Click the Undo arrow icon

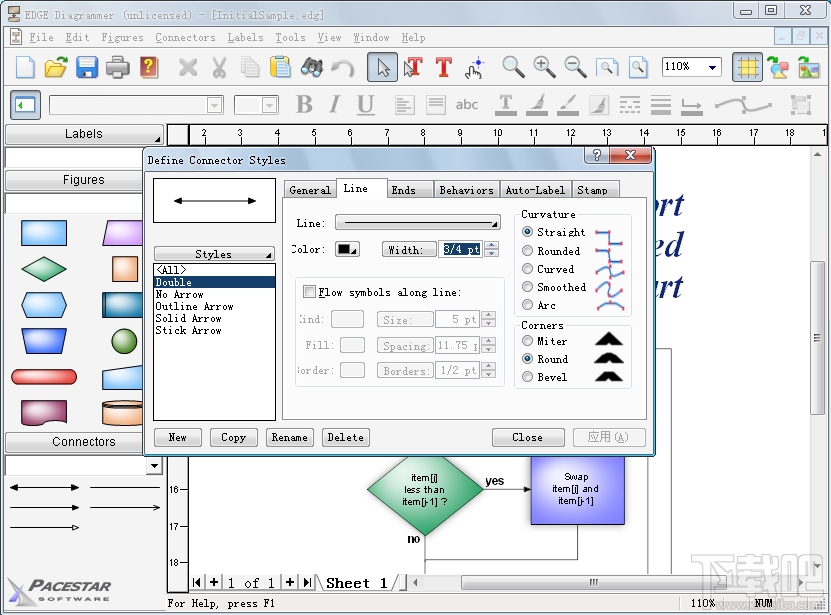(x=343, y=67)
